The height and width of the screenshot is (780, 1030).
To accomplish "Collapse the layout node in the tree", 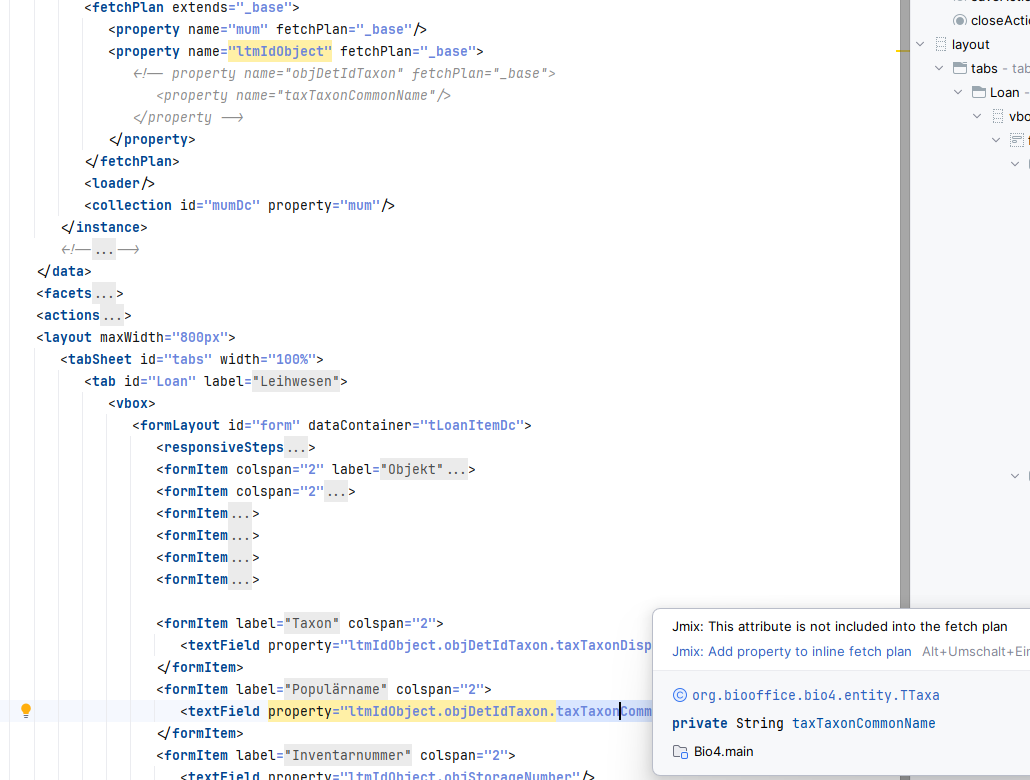I will (x=920, y=44).
